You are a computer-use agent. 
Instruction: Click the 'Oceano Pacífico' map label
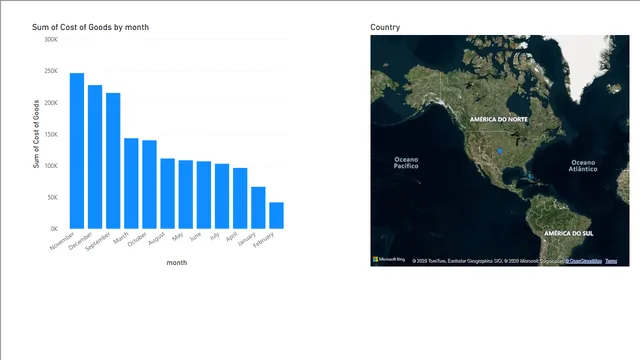coord(406,163)
